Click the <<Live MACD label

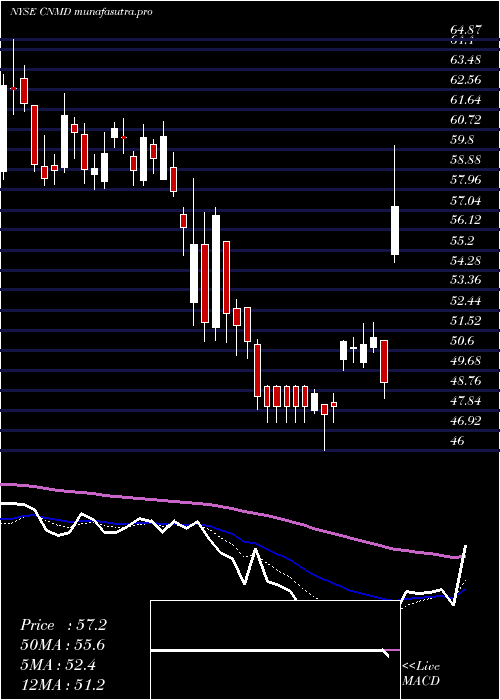click(x=421, y=674)
